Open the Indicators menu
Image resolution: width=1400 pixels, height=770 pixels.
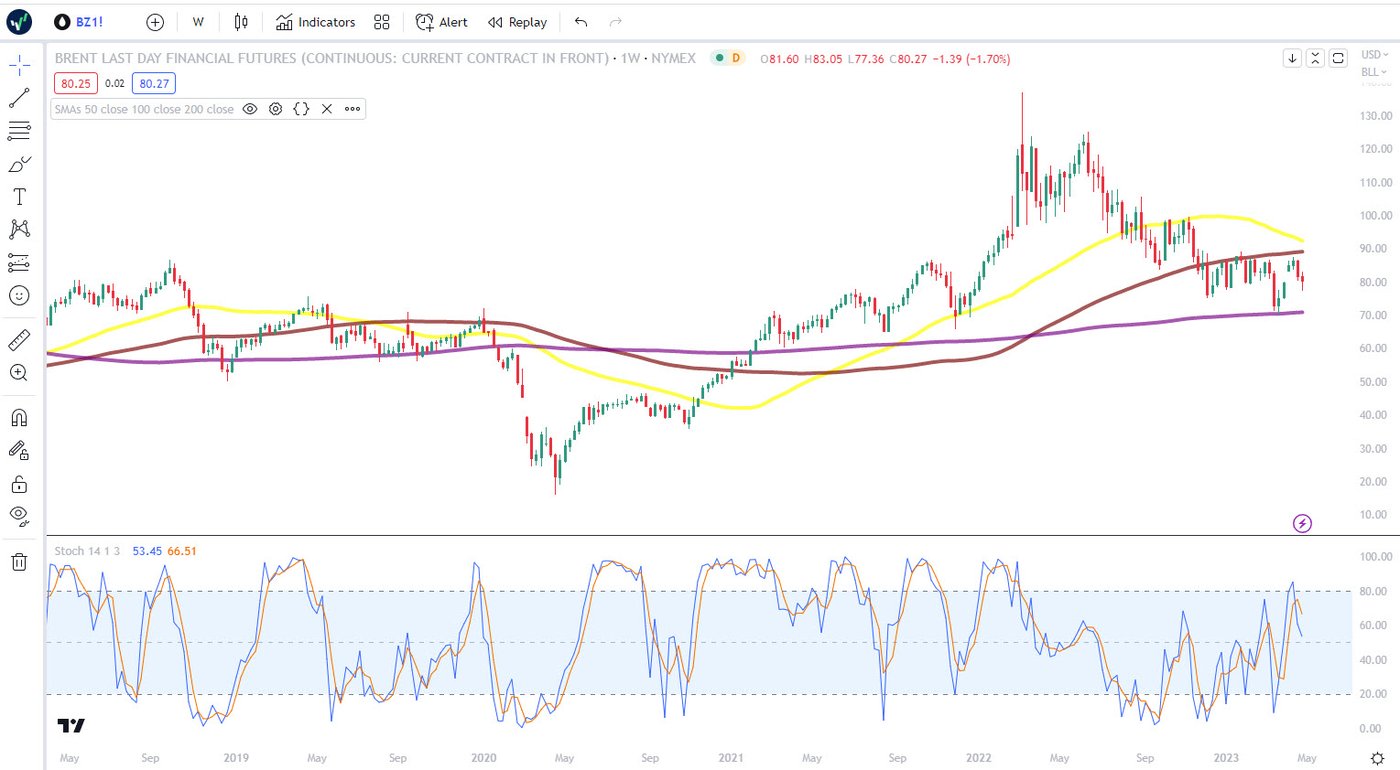[316, 22]
